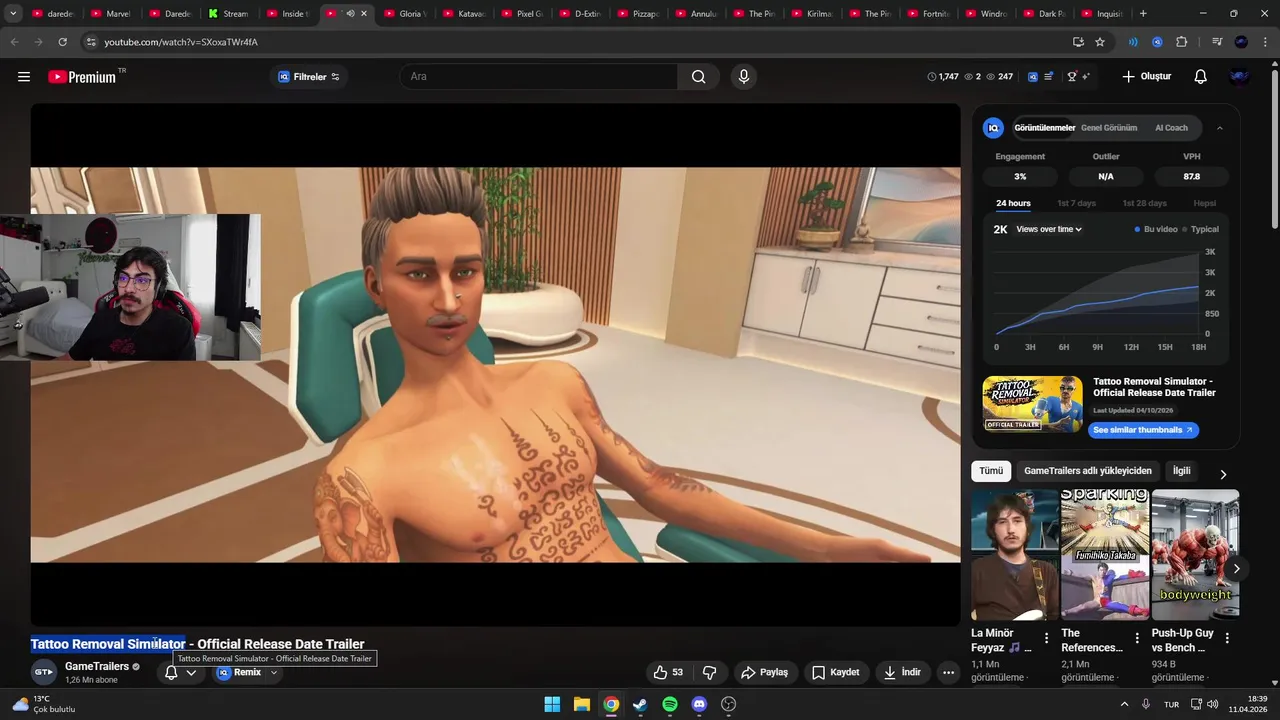Reload the page with browser refresh
Image resolution: width=1280 pixels, height=720 pixels.
(x=62, y=42)
